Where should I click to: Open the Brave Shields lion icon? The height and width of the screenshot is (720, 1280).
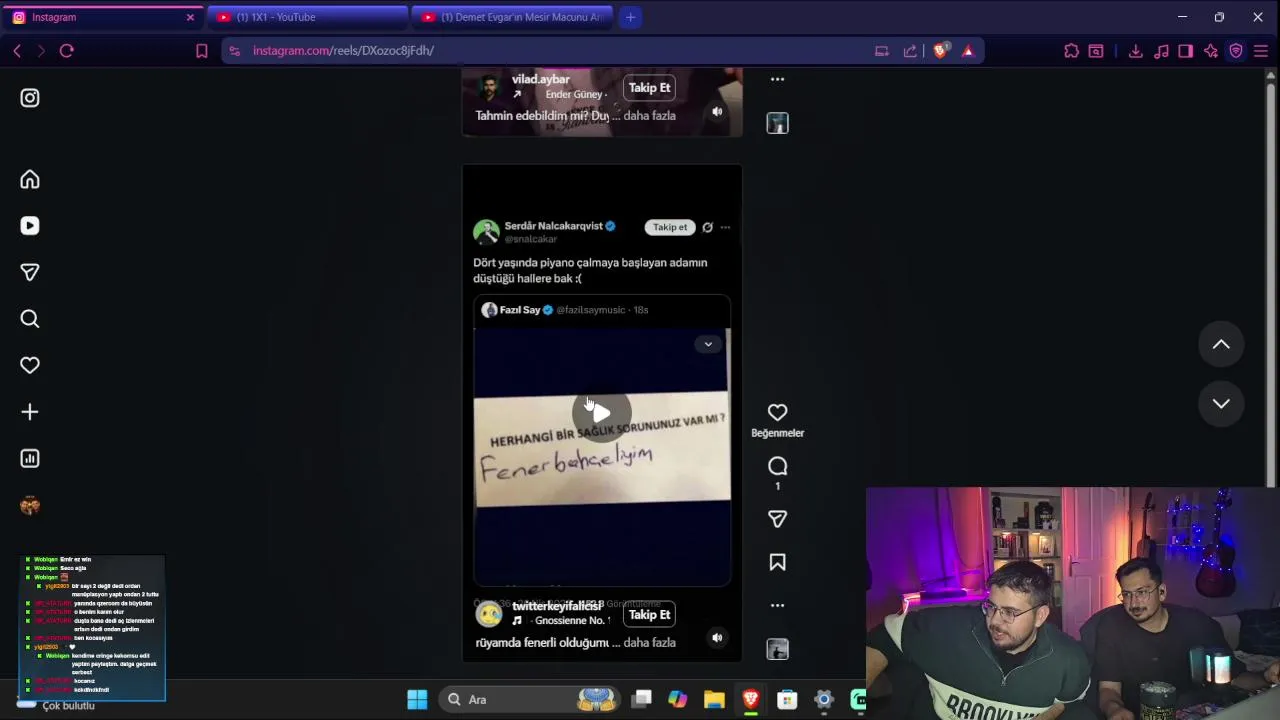940,50
